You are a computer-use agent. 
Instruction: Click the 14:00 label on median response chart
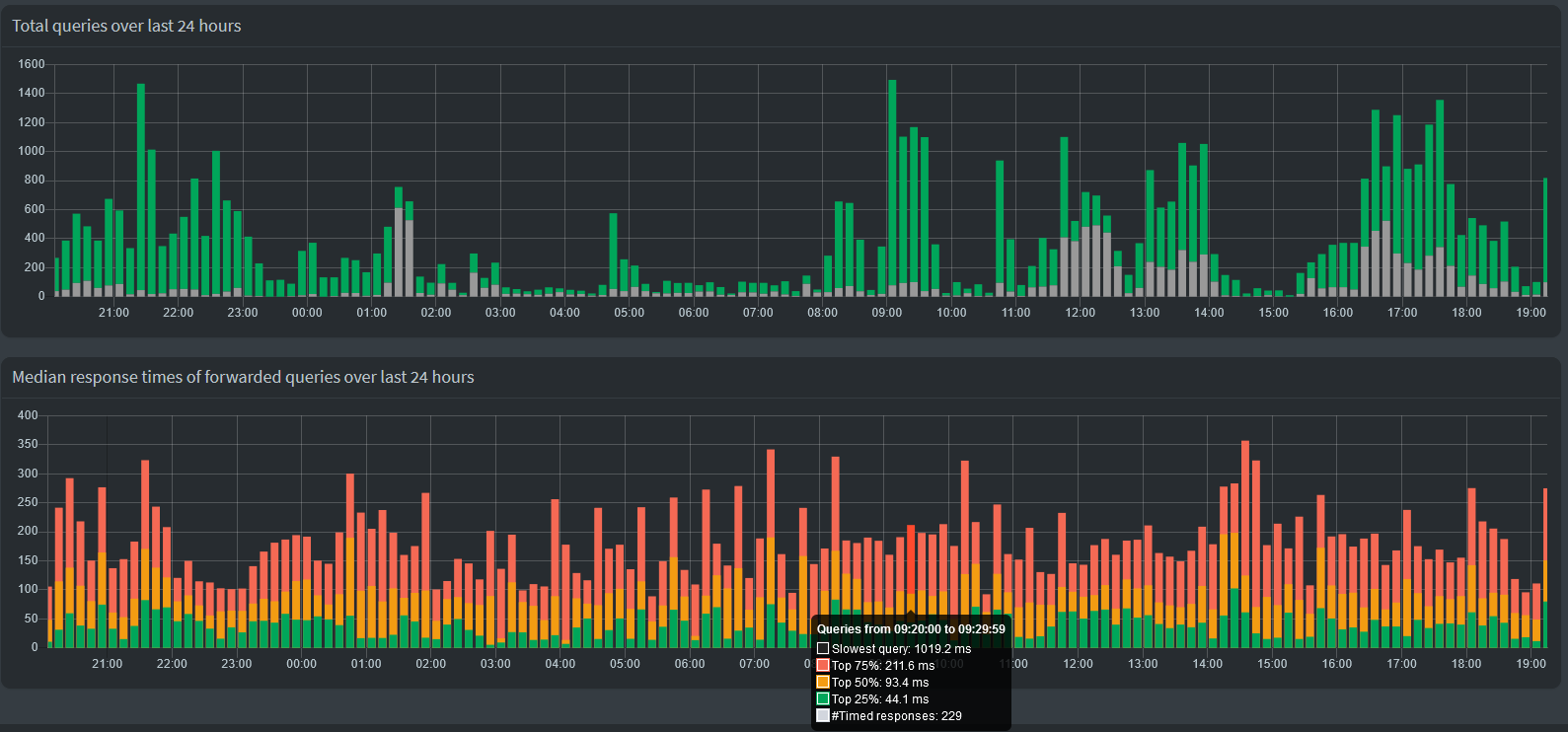coord(1207,664)
